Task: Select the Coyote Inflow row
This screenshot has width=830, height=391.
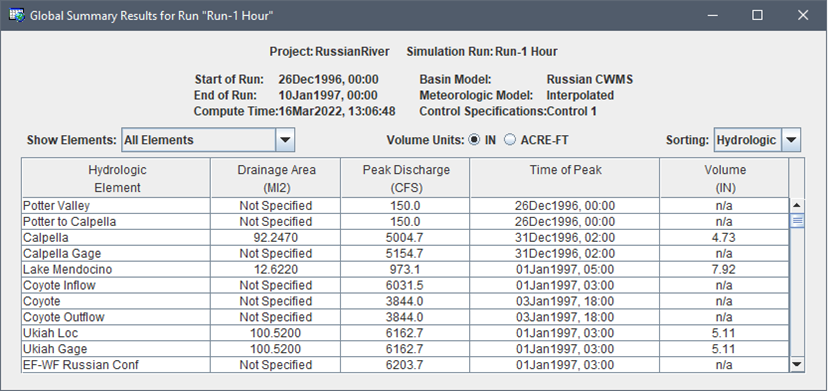Action: pos(405,285)
